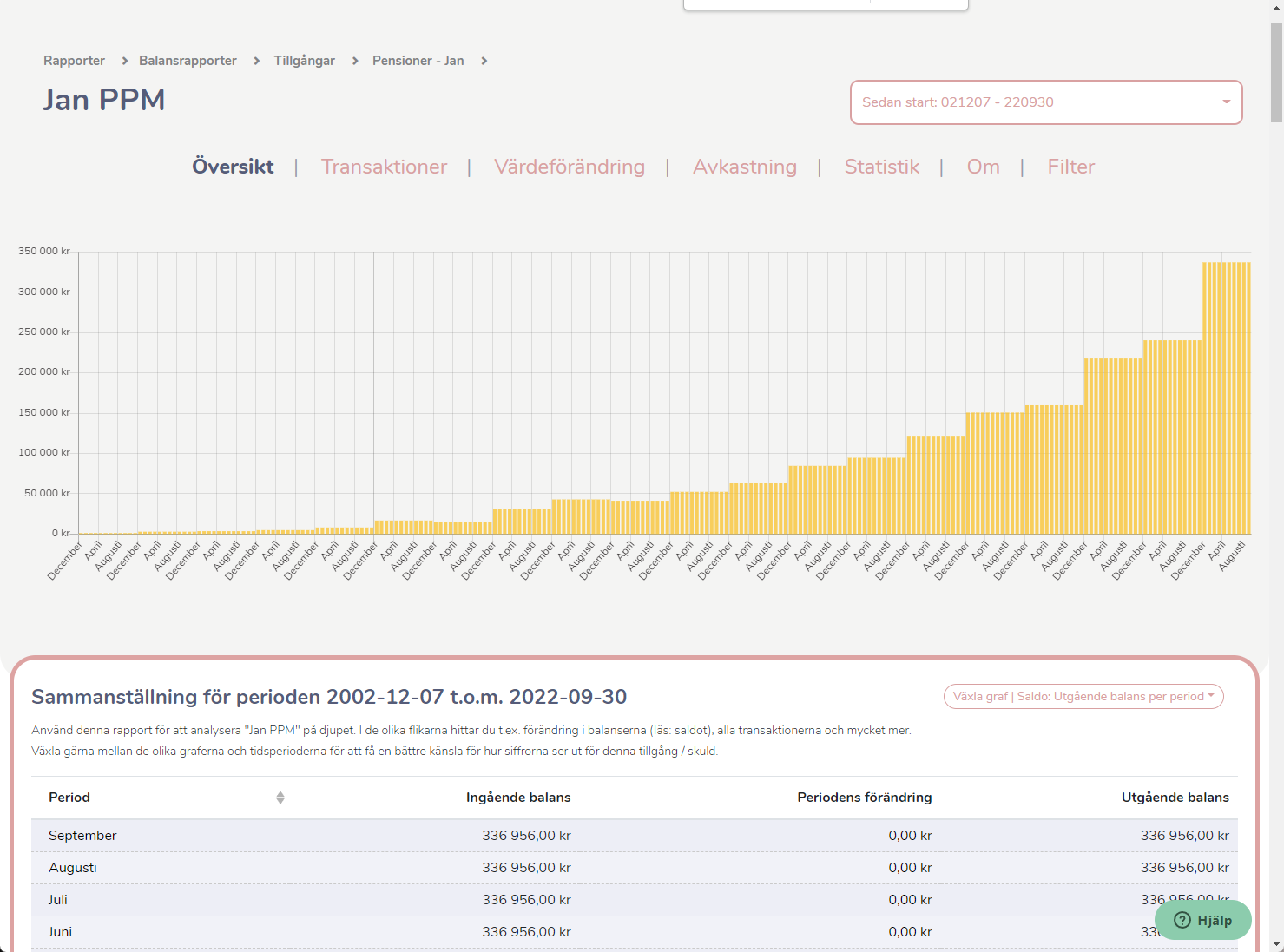Screen dimensions: 1284x952
Task: Open the Om tab
Action: (984, 167)
